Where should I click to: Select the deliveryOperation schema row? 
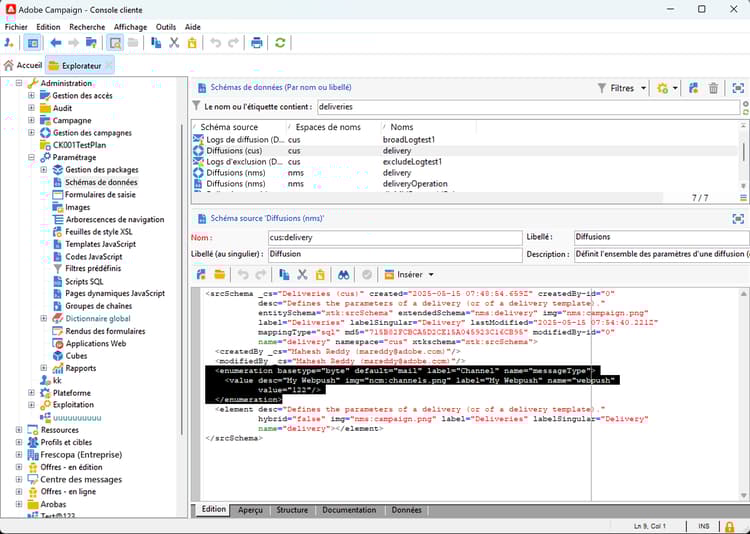pyautogui.click(x=415, y=184)
